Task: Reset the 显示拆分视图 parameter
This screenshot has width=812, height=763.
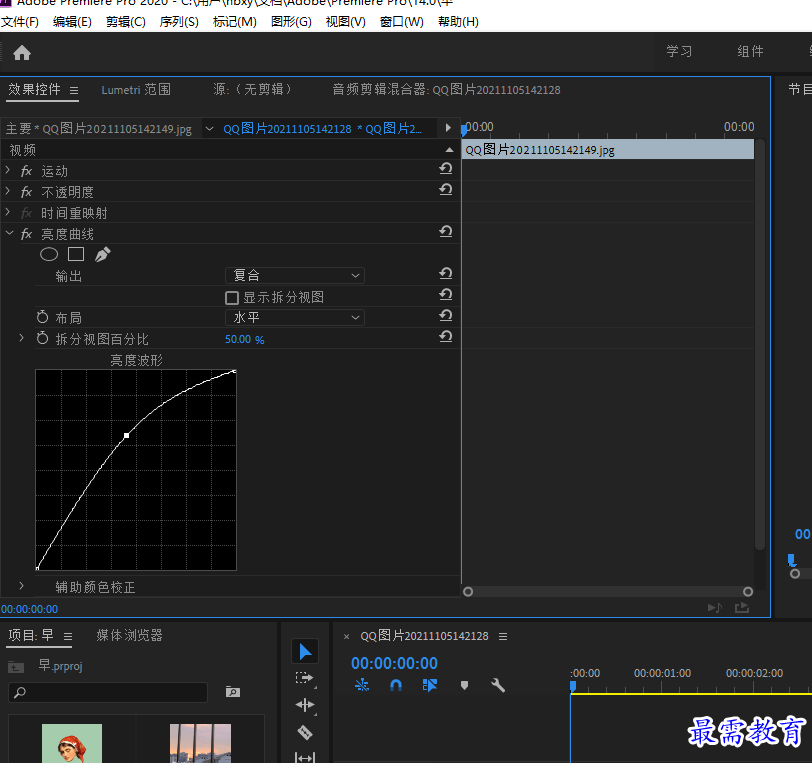Action: [x=446, y=295]
